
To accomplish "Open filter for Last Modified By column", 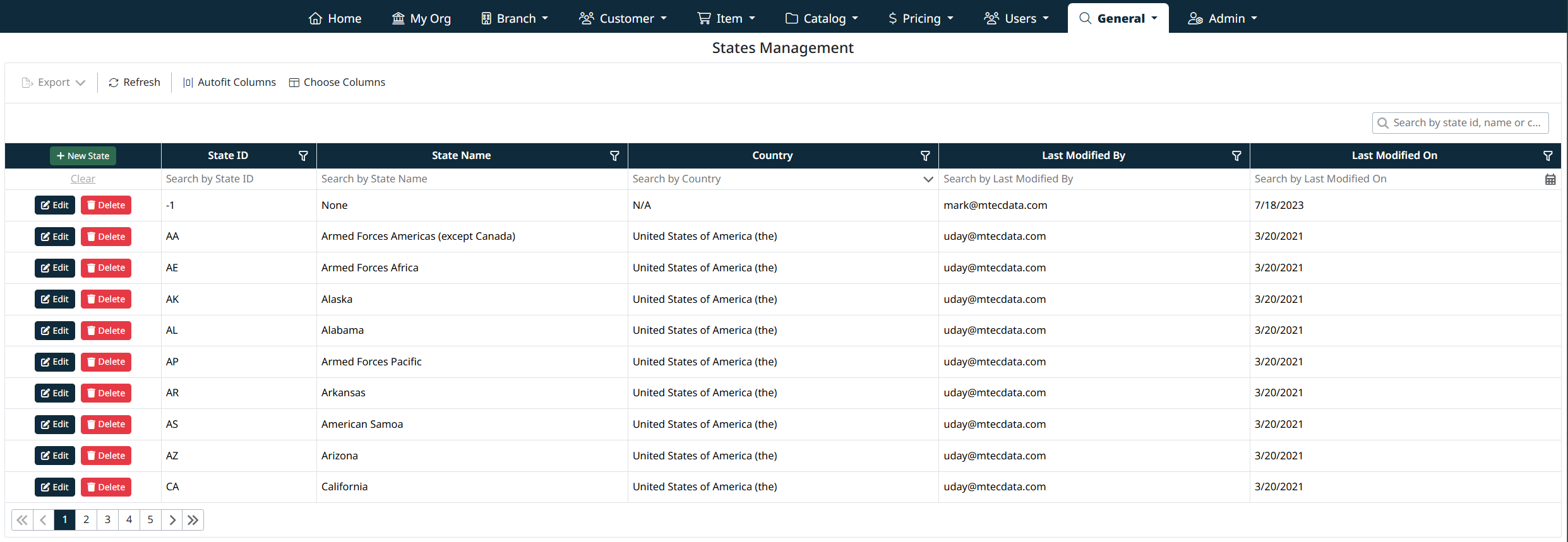I will click(x=1236, y=156).
